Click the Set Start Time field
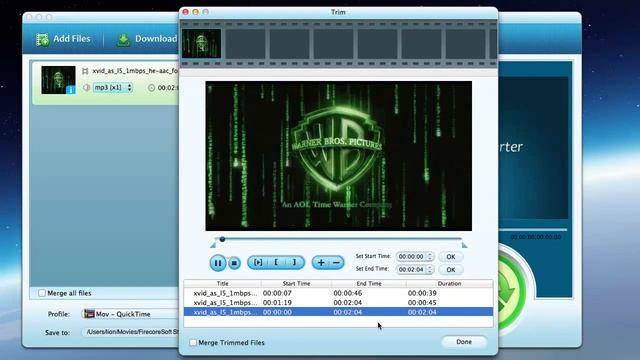 pyautogui.click(x=411, y=257)
